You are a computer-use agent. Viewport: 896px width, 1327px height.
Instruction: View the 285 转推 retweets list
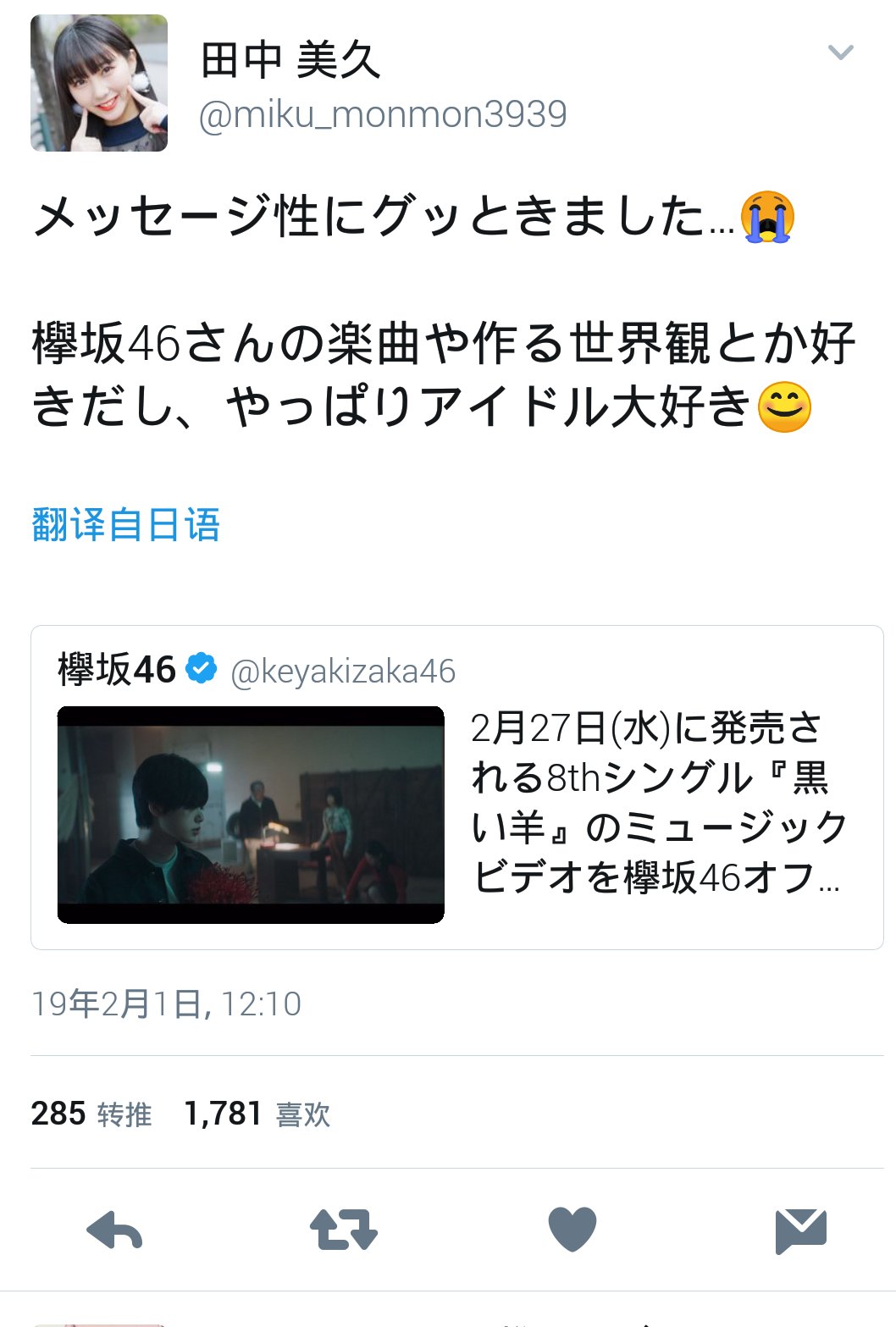coord(91,1114)
